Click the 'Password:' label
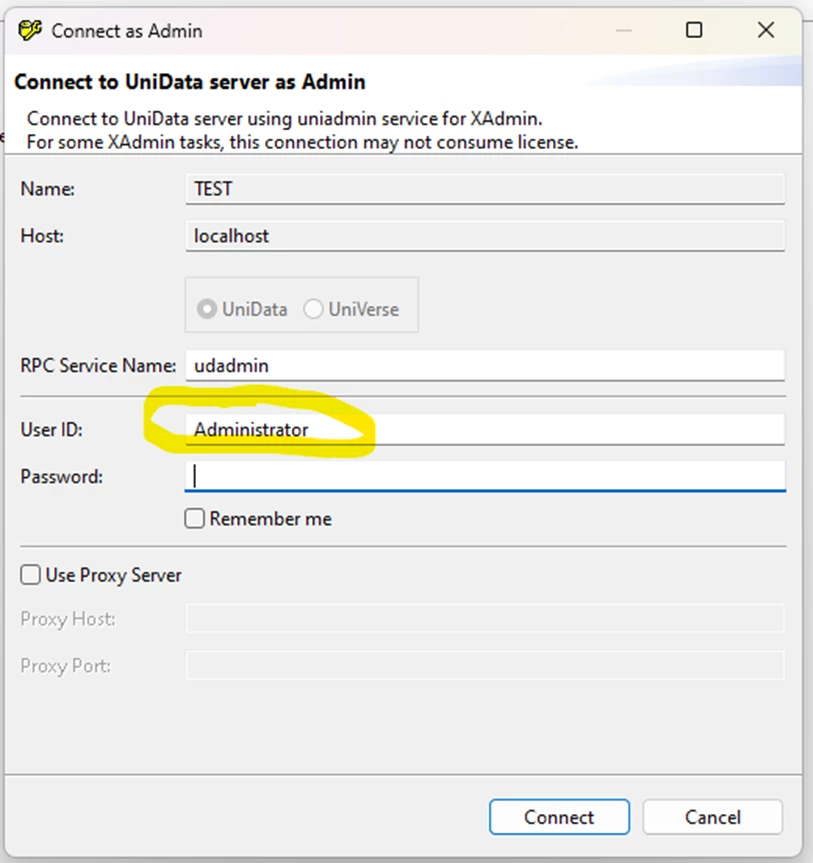Image resolution: width=813 pixels, height=863 pixels. [62, 477]
